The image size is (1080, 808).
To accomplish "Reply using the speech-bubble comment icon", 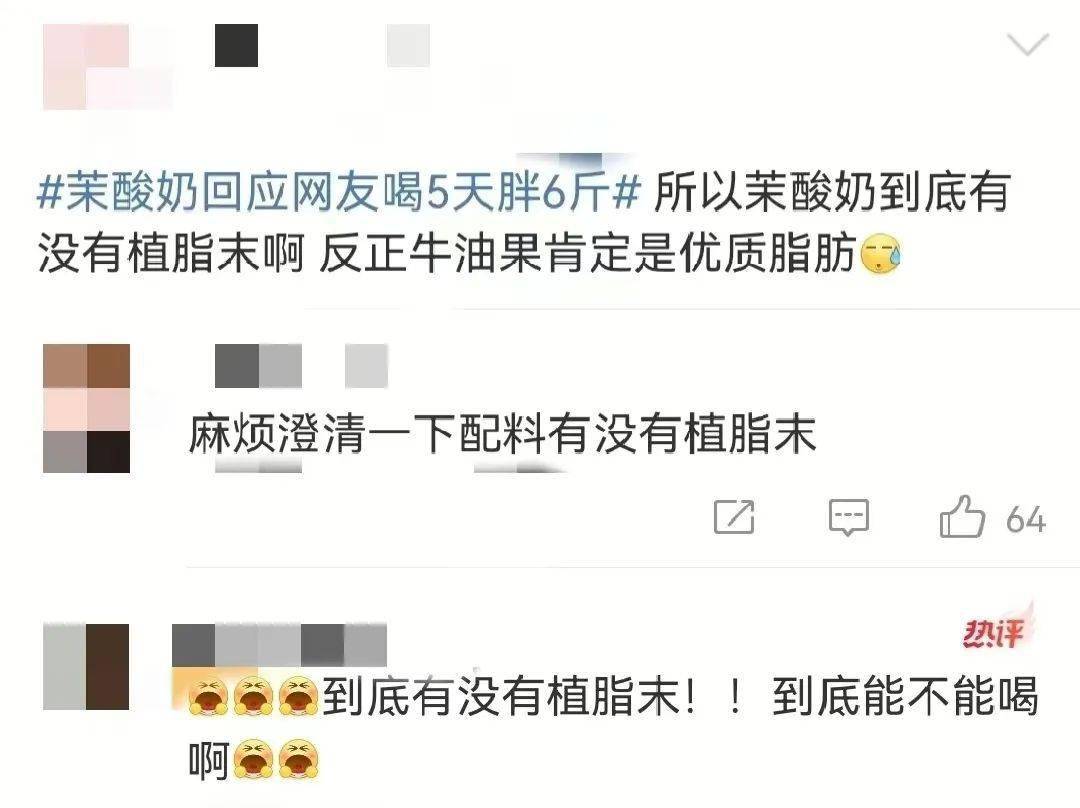I will tap(849, 517).
